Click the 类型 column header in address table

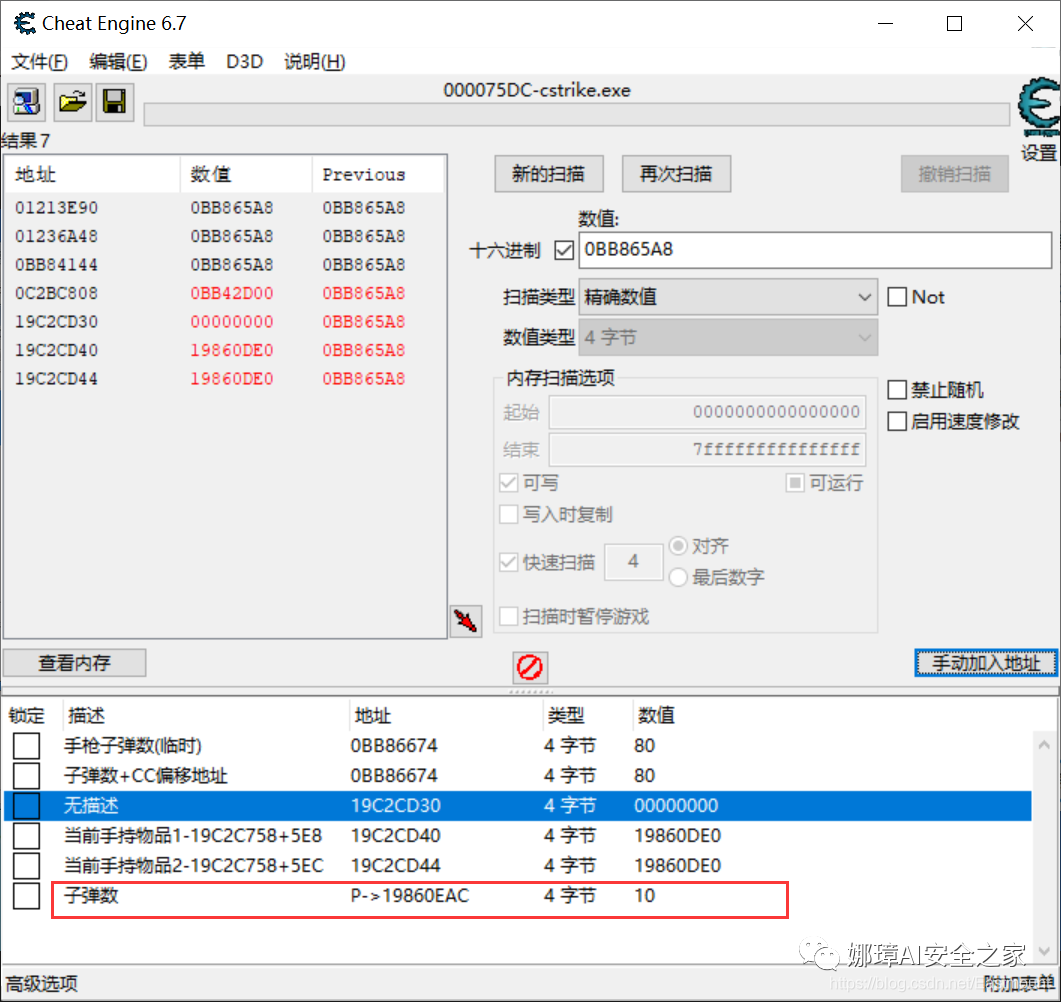pyautogui.click(x=587, y=715)
